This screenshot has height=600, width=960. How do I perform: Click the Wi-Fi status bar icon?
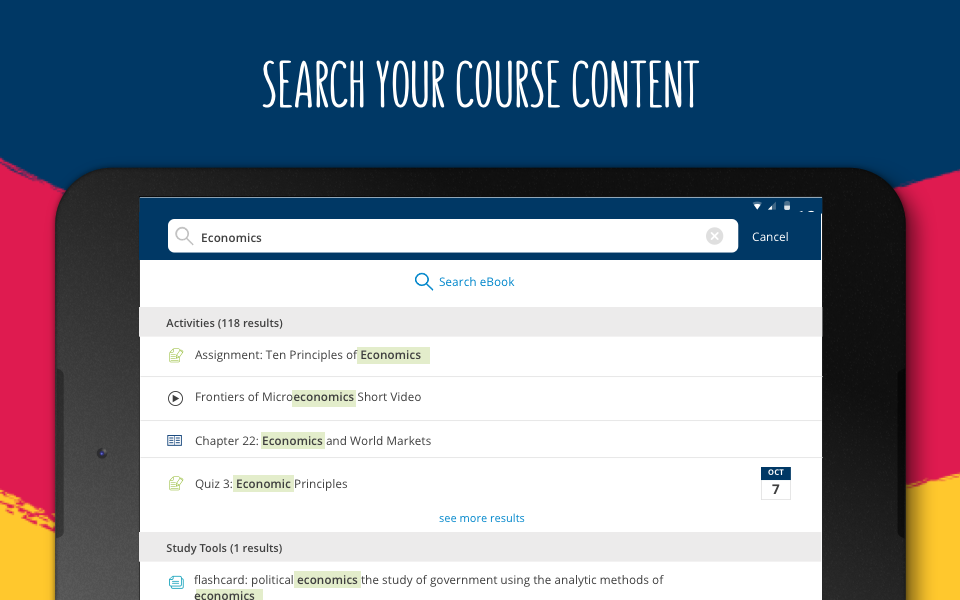coord(757,206)
